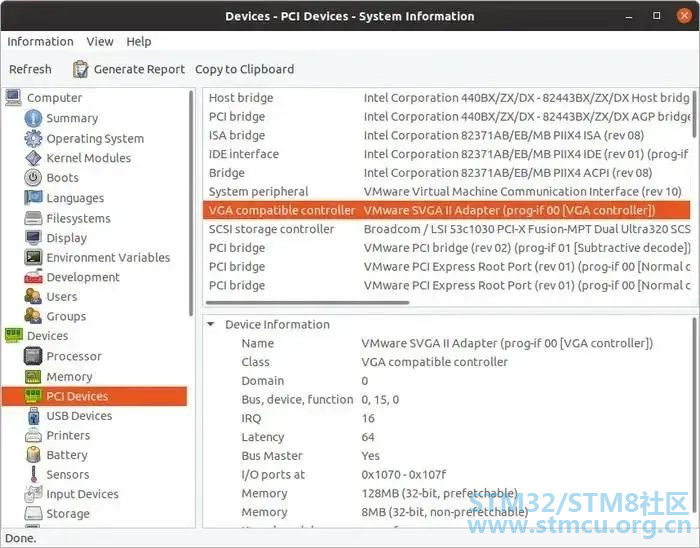This screenshot has width=700, height=548.
Task: Click the Class value VGA compatible controller
Action: 434,362
